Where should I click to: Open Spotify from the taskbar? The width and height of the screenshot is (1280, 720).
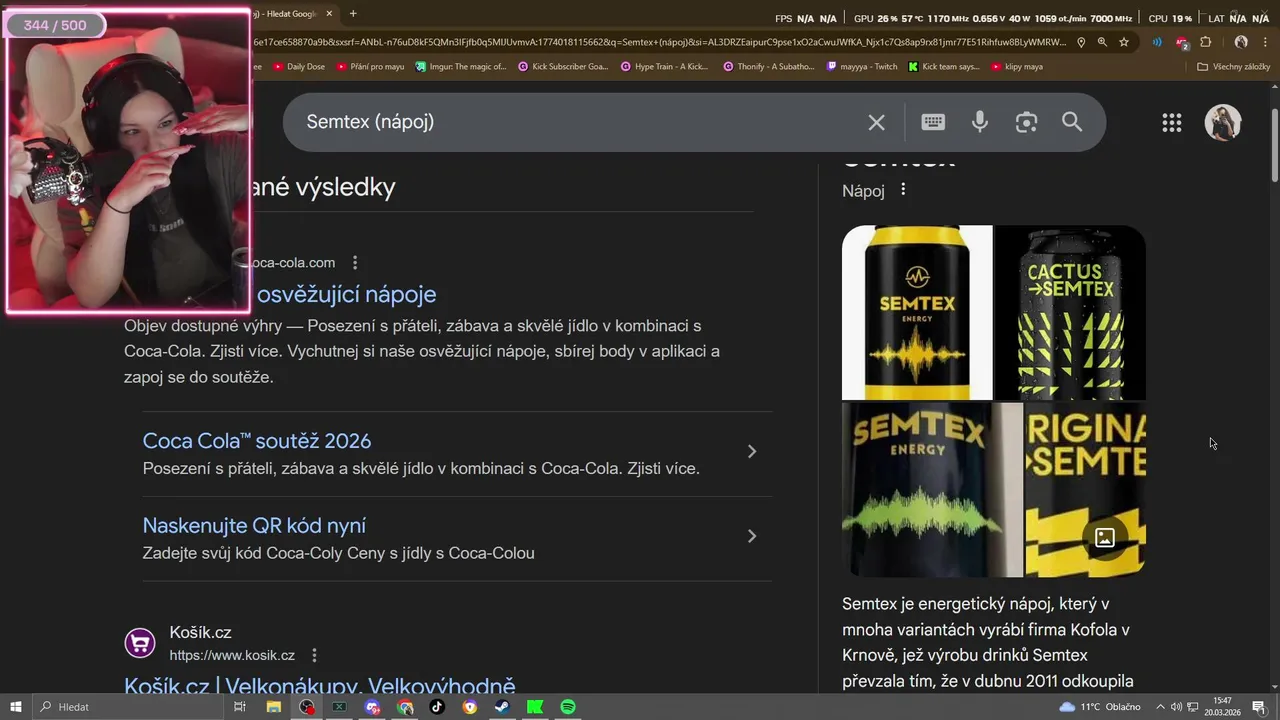tap(568, 707)
